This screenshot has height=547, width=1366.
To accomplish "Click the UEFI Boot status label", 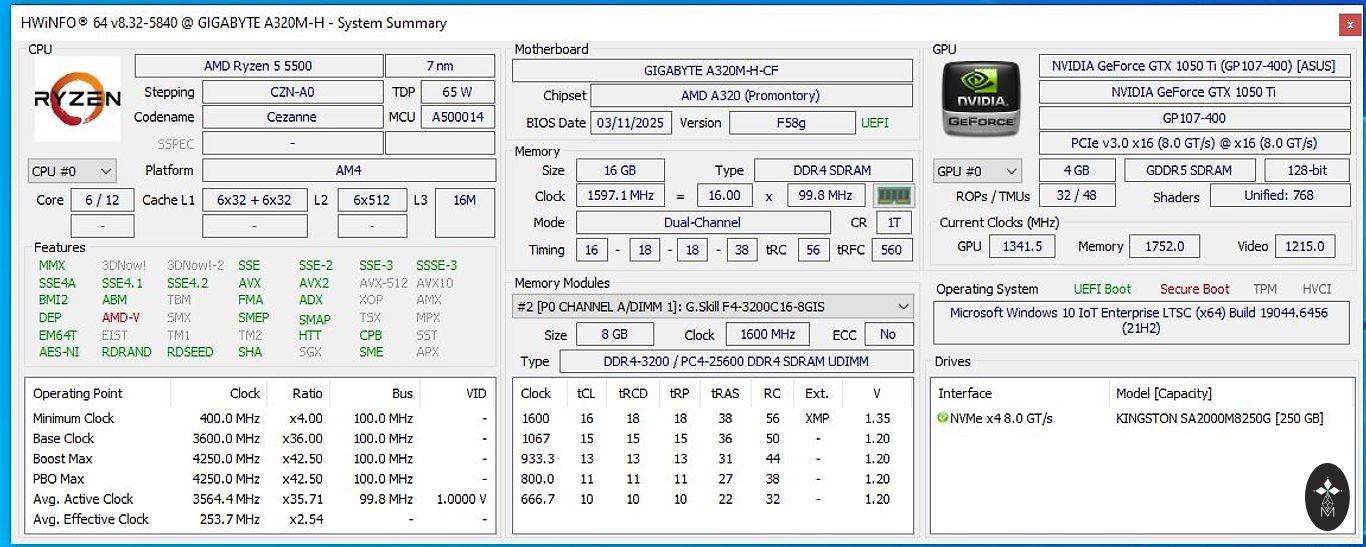I will pyautogui.click(x=1102, y=289).
